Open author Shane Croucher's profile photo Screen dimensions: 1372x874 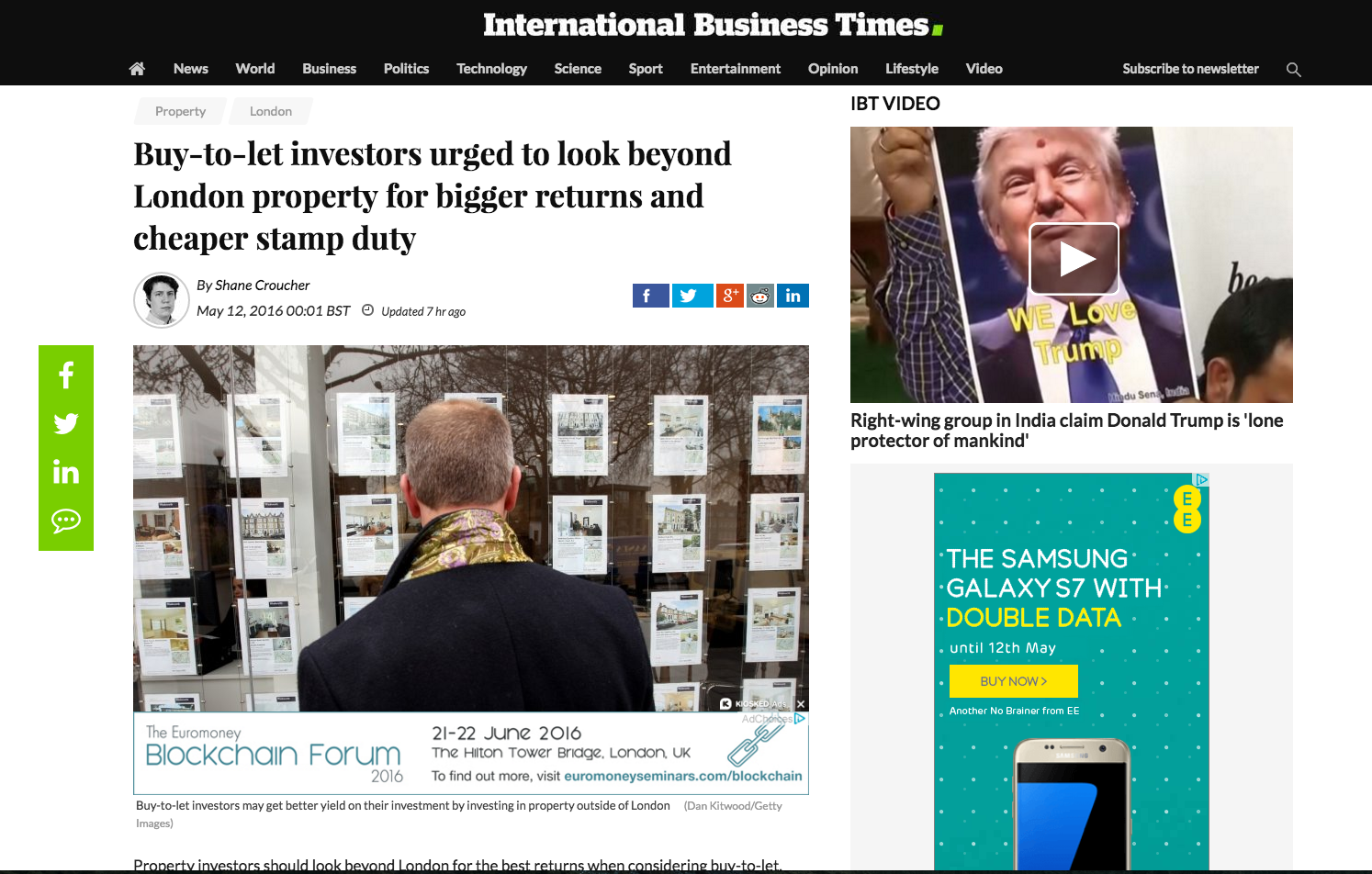162,300
